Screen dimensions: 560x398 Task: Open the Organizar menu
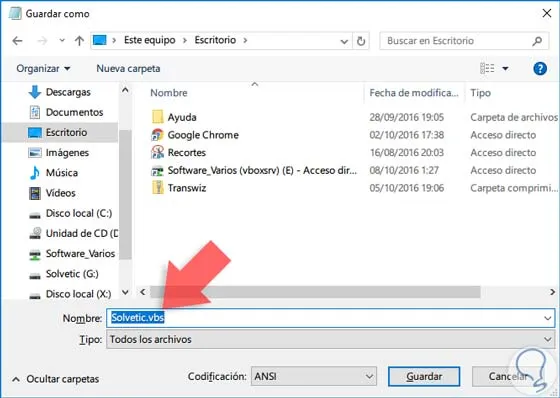tap(43, 68)
